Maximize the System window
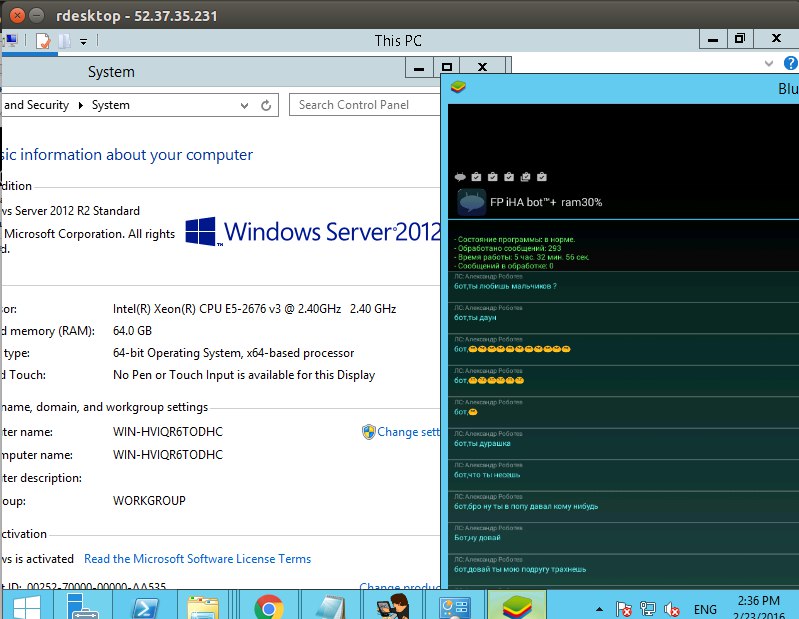Image resolution: width=799 pixels, height=619 pixels. [447, 67]
